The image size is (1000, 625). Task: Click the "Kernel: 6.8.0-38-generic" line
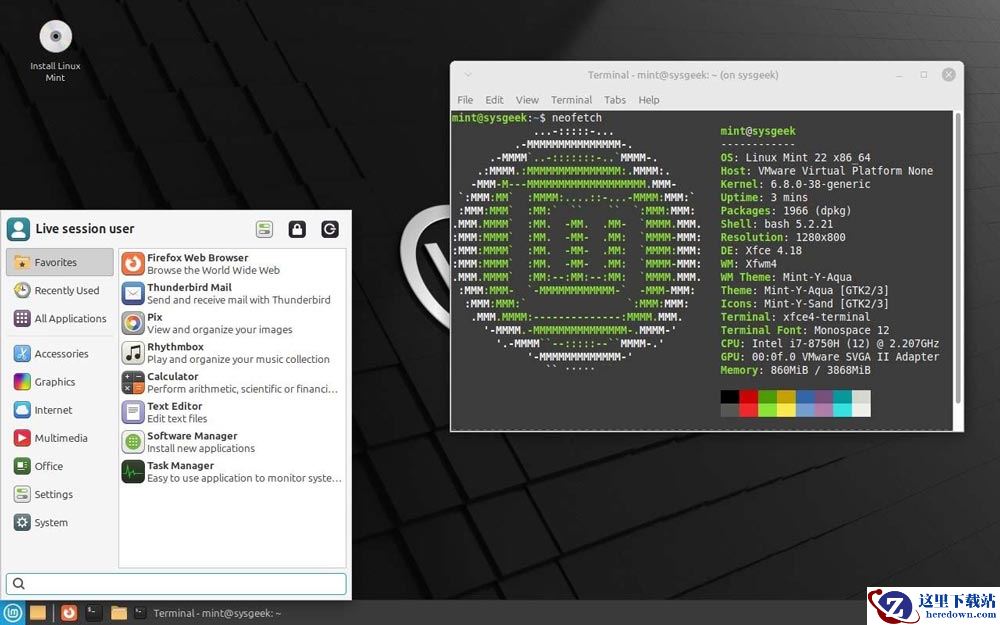point(795,184)
